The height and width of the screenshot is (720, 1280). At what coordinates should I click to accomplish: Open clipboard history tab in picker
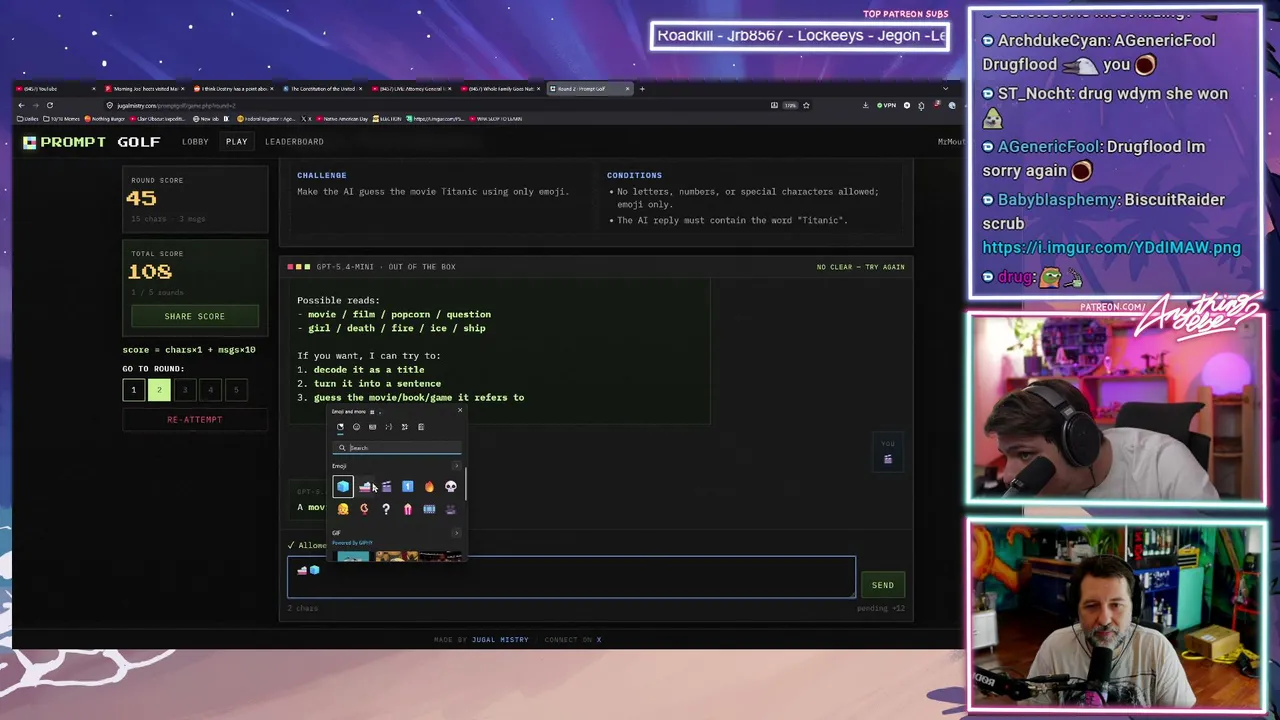[x=421, y=427]
